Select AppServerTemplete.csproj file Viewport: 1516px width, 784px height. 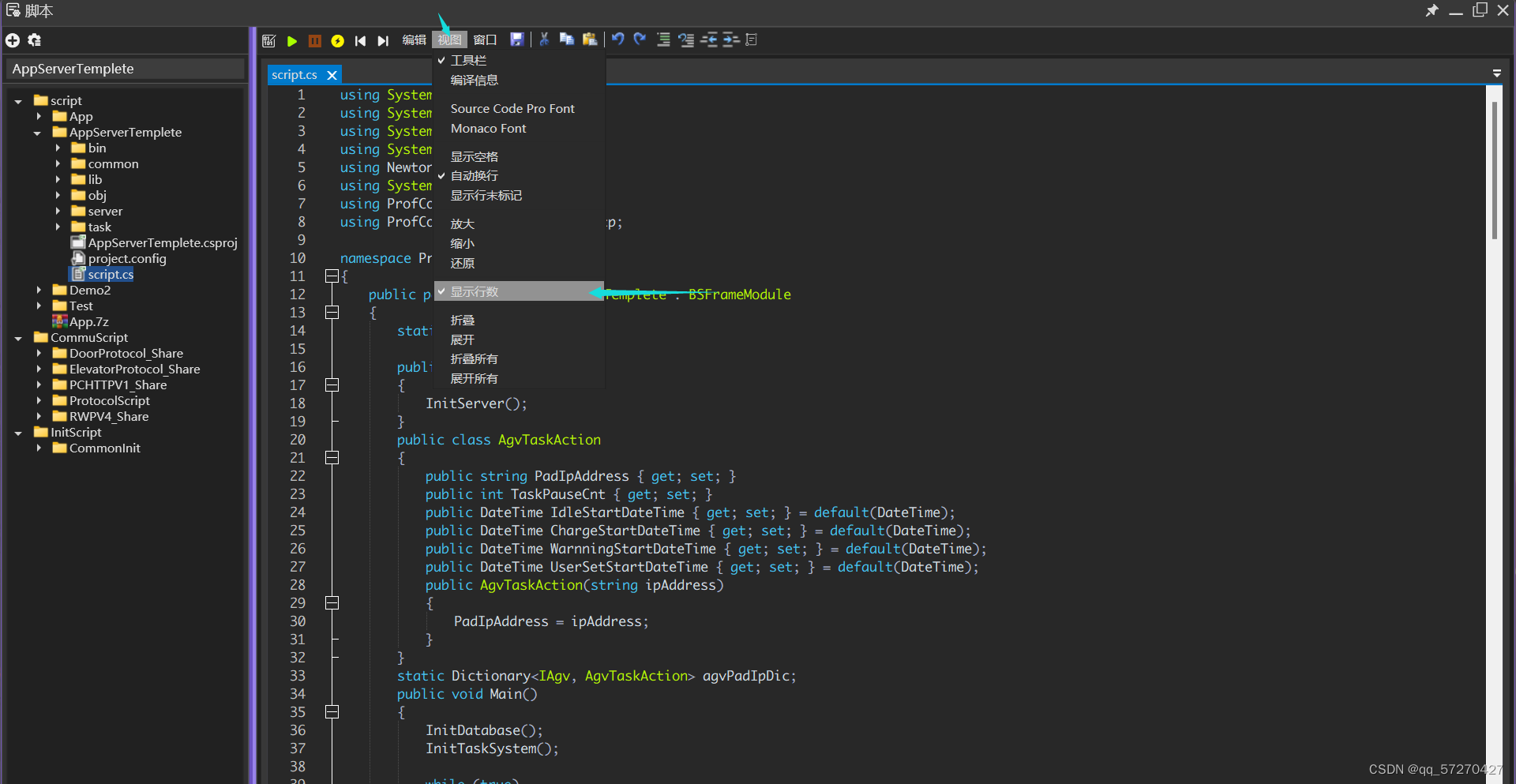tap(154, 243)
